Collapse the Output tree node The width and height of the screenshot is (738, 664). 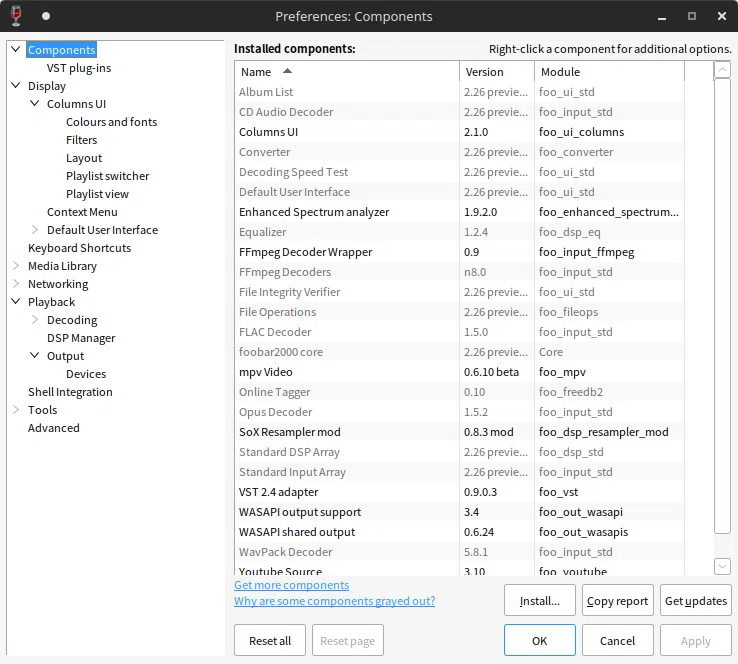(x=34, y=355)
